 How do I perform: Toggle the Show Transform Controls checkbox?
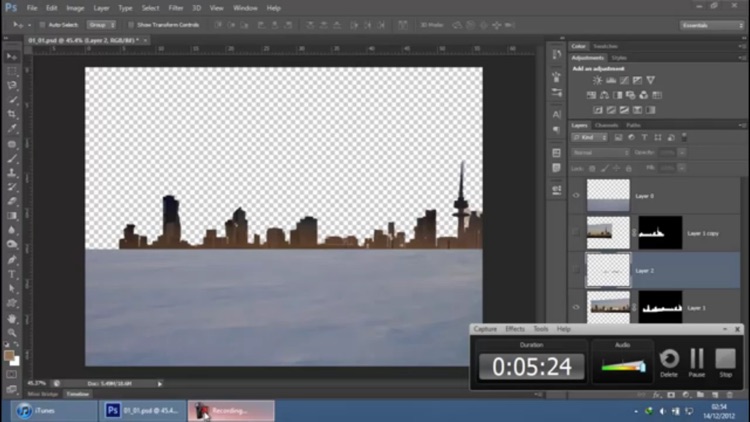pyautogui.click(x=131, y=25)
